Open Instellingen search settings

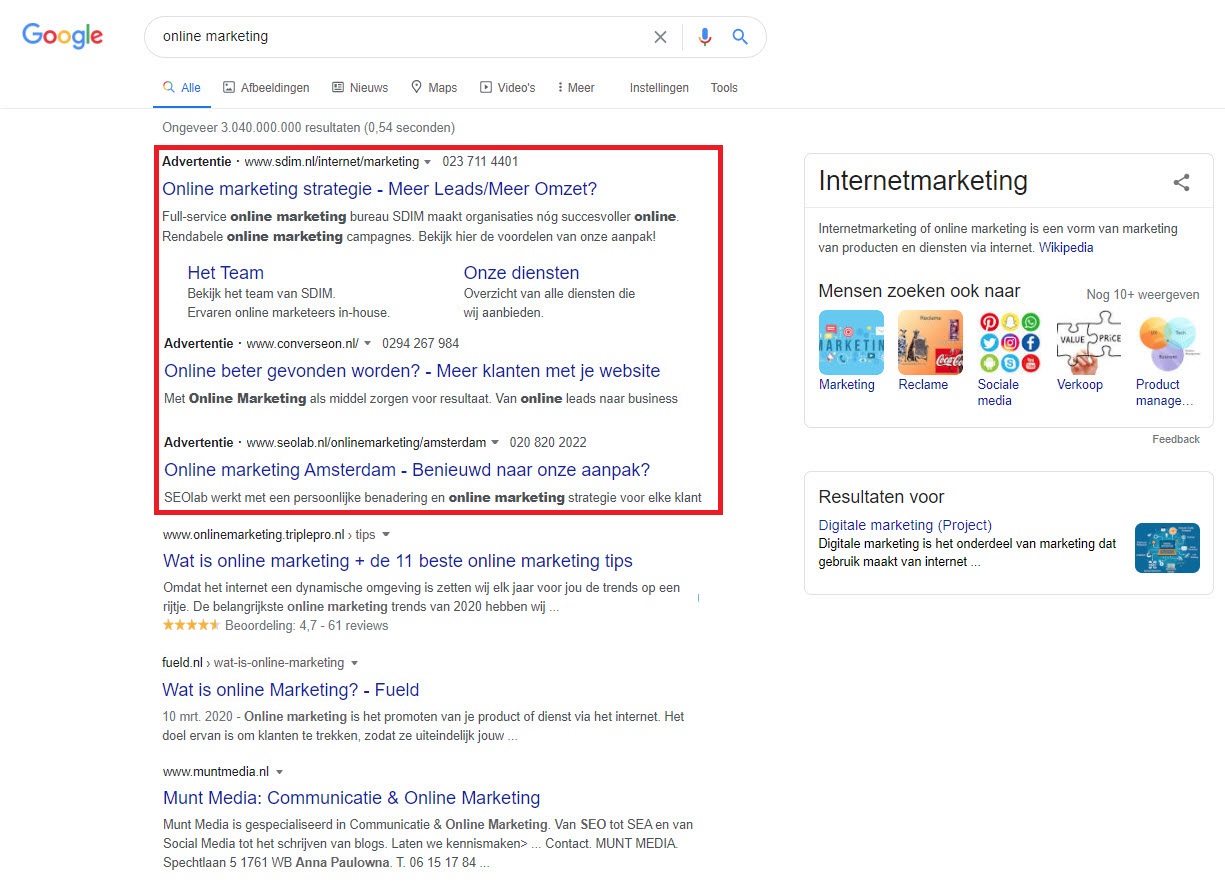tap(659, 88)
